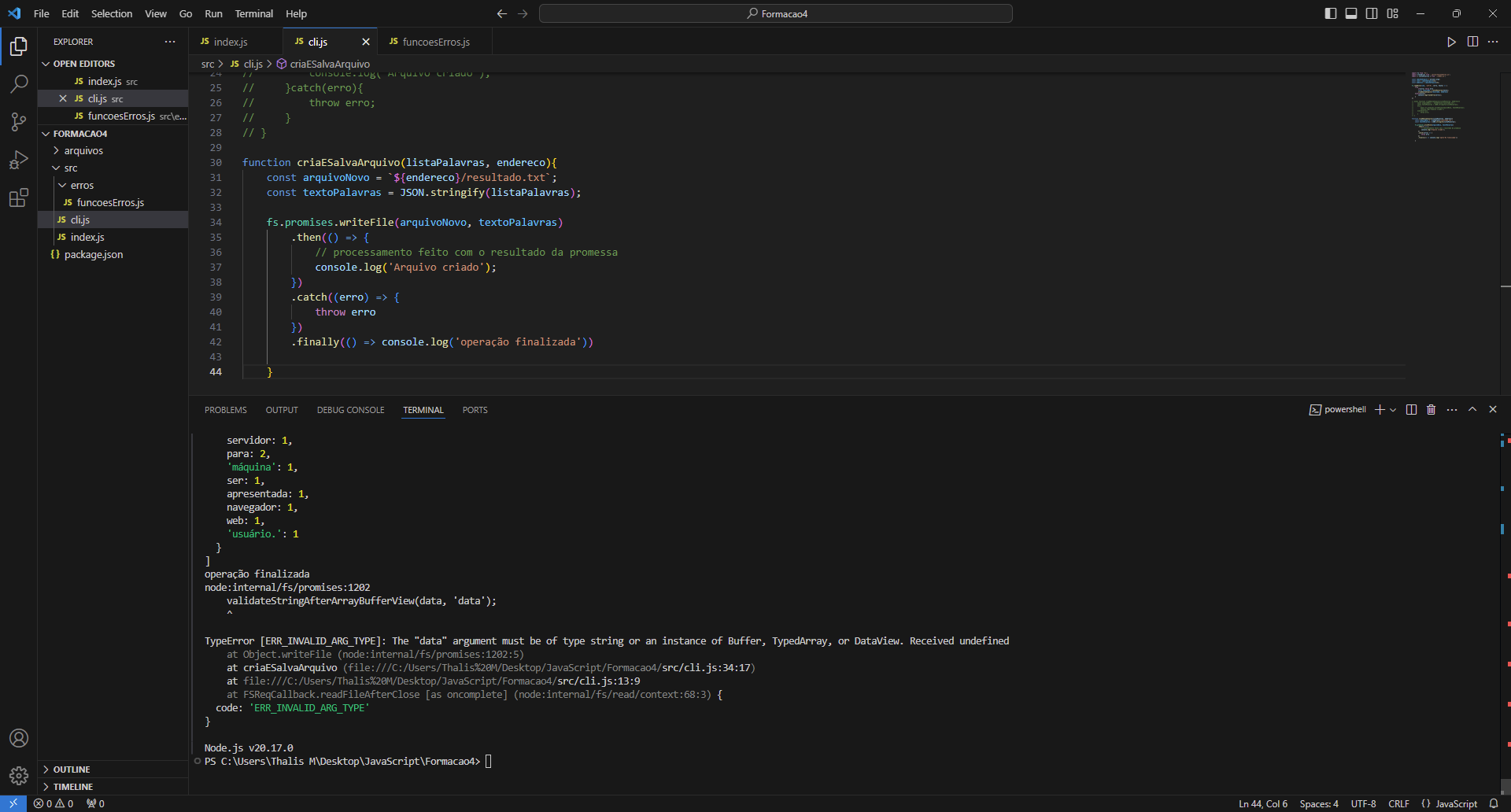Open the Explorer view in activity bar

pos(19,46)
